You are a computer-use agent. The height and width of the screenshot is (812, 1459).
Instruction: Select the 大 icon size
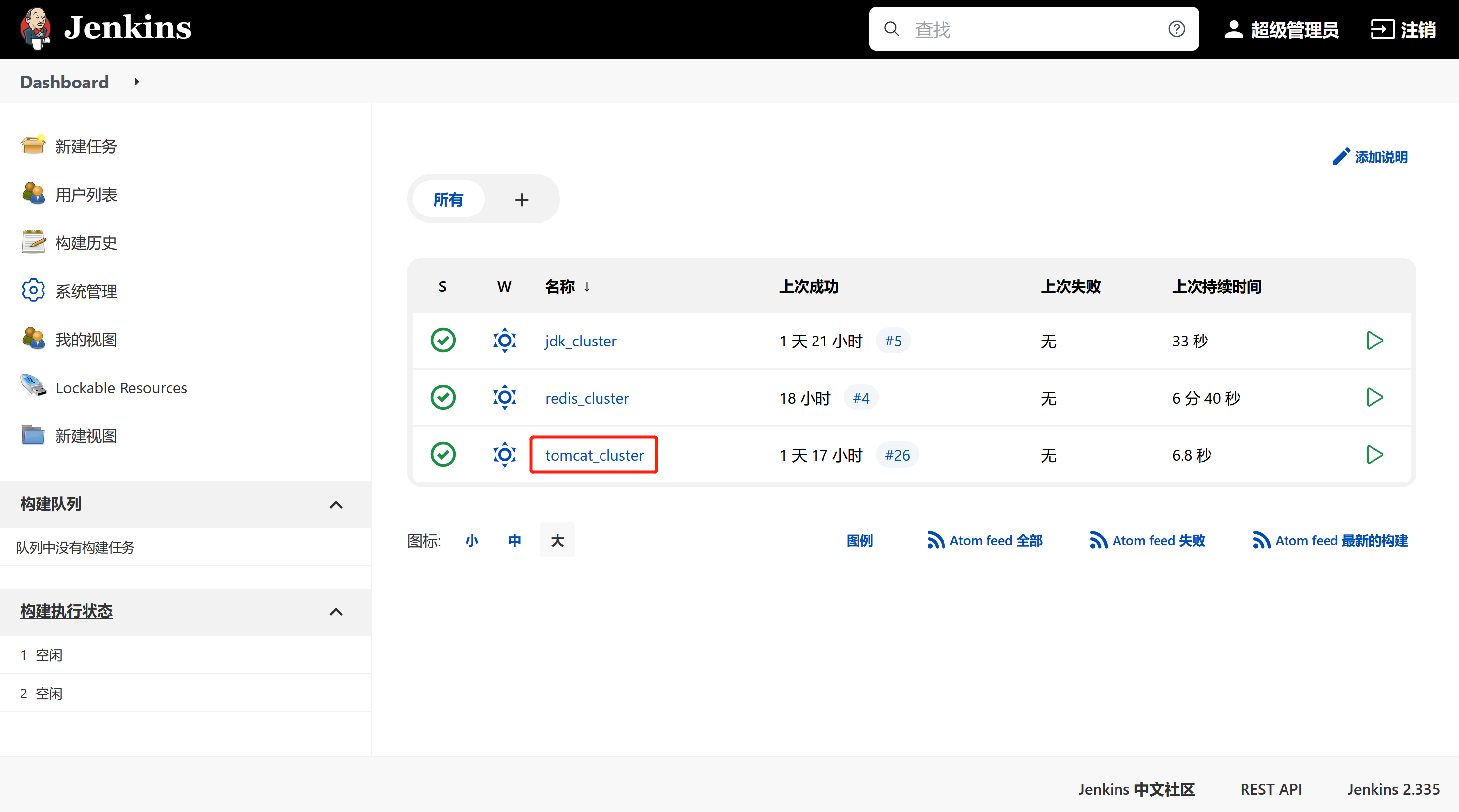point(558,540)
